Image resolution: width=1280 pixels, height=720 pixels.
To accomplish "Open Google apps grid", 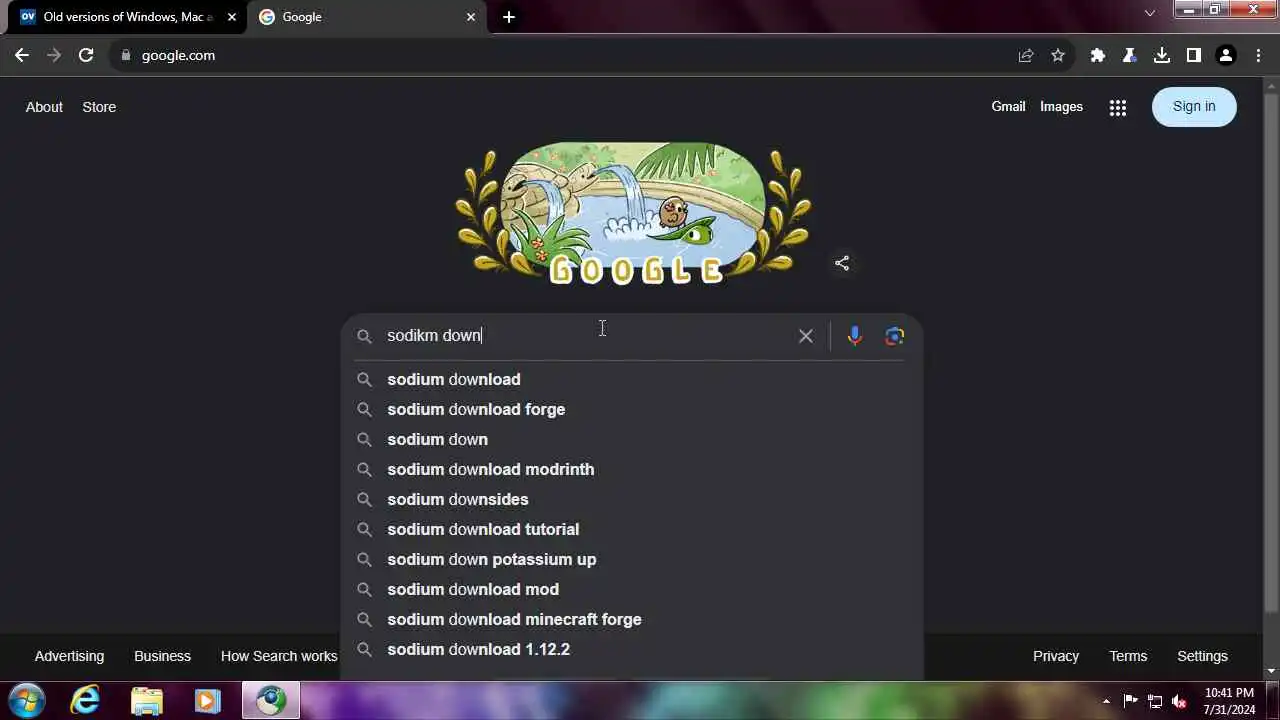I will coord(1118,107).
